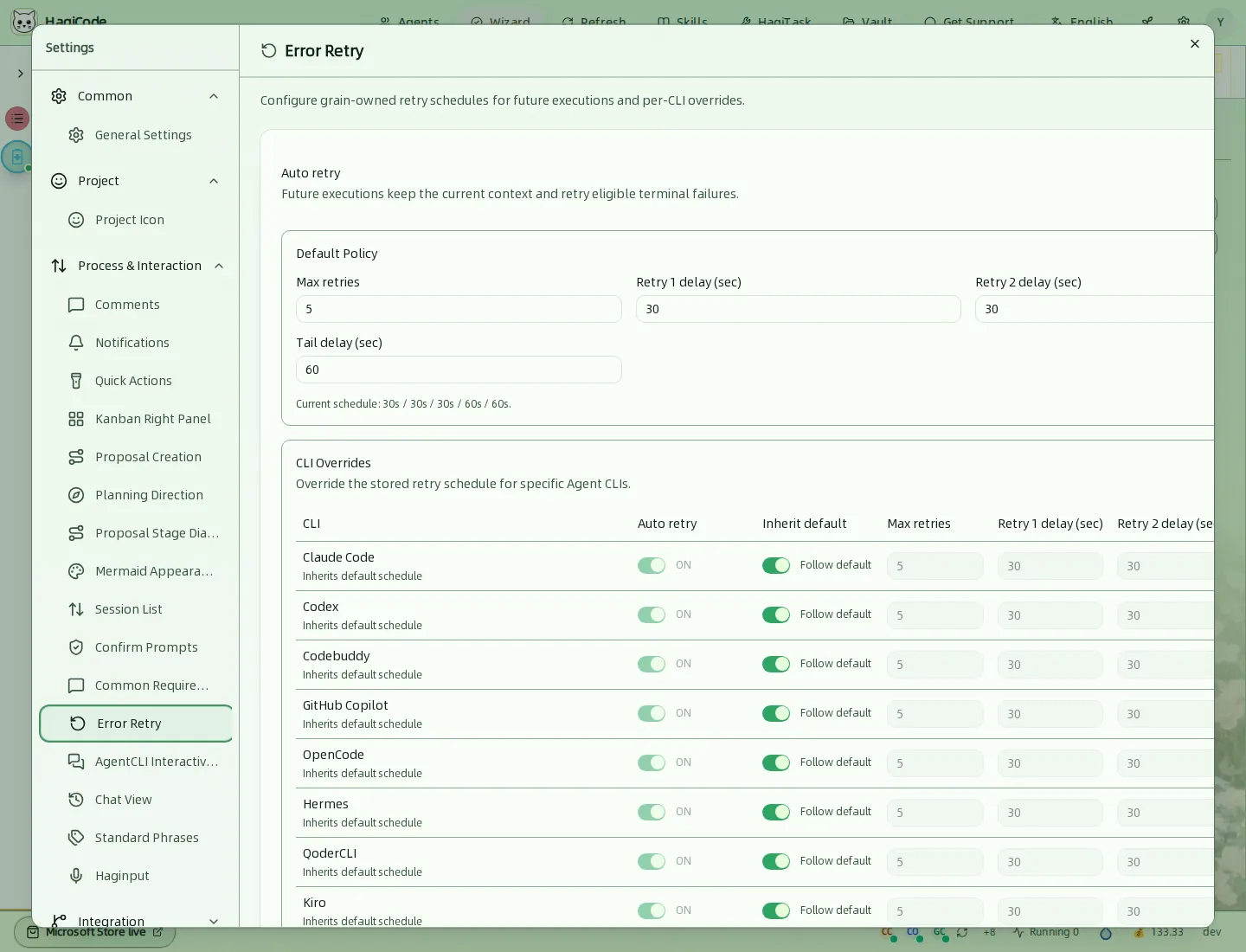Close the Settings dialog
The height and width of the screenshot is (952, 1246).
(x=1195, y=44)
